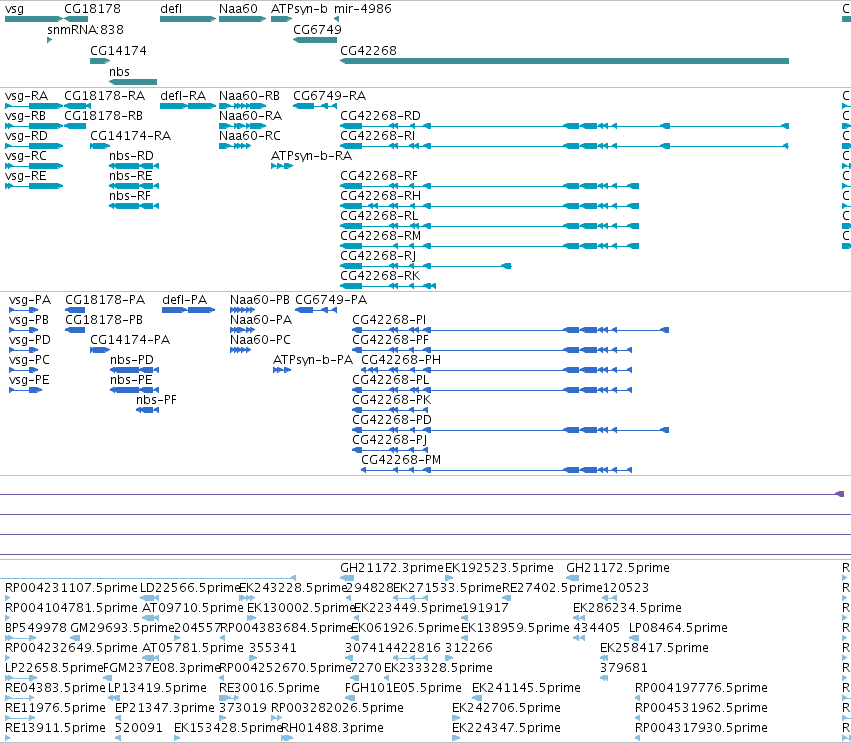Image resolution: width=851 pixels, height=743 pixels.
Task: Open the RP004197776.5prime EST label
Action: (x=701, y=688)
